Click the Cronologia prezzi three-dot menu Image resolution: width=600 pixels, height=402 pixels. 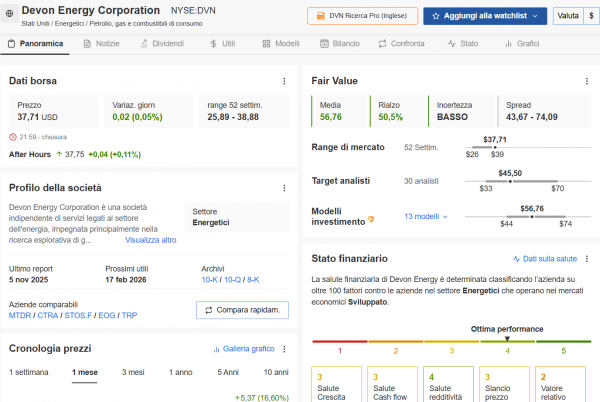pyautogui.click(x=284, y=349)
